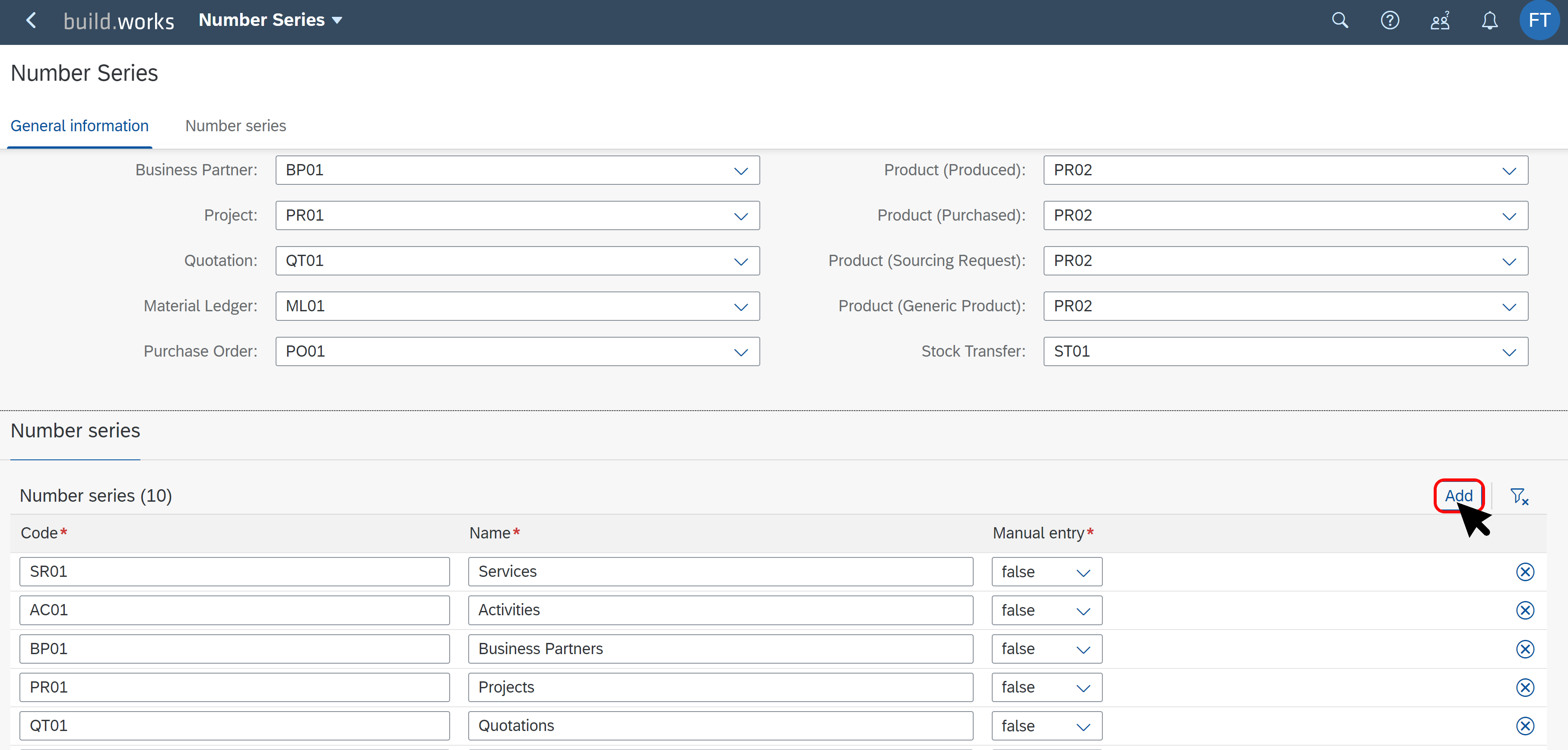This screenshot has width=1568, height=750.
Task: Expand the Product (Produced) dropdown
Action: [1509, 171]
